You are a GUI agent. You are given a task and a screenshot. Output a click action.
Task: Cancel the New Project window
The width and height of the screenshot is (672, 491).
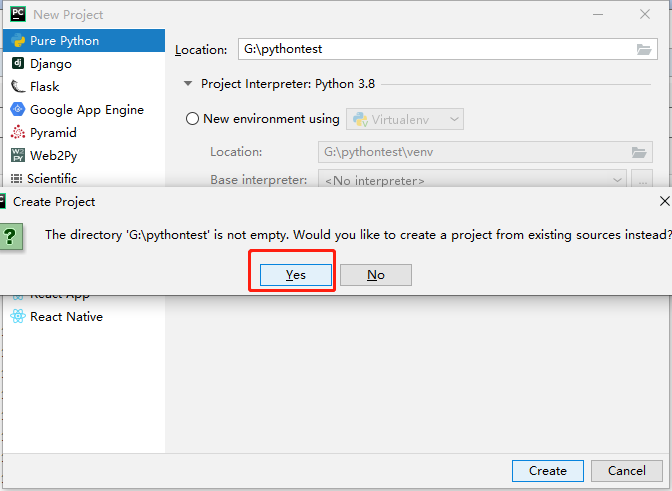626,471
